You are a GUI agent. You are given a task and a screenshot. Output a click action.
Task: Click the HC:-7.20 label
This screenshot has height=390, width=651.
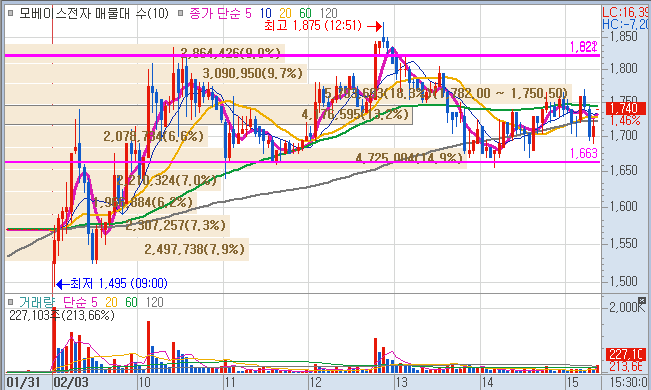(x=626, y=25)
